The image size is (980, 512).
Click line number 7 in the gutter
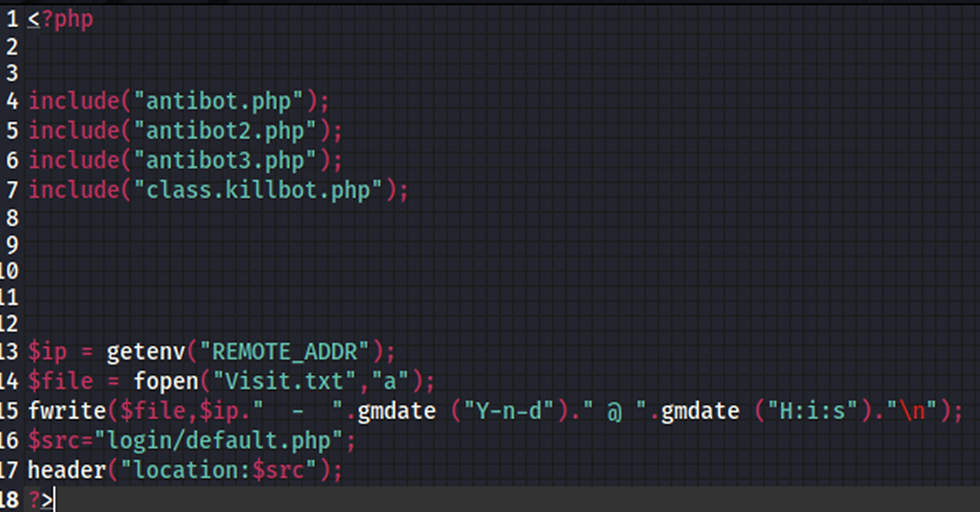tap(12, 190)
